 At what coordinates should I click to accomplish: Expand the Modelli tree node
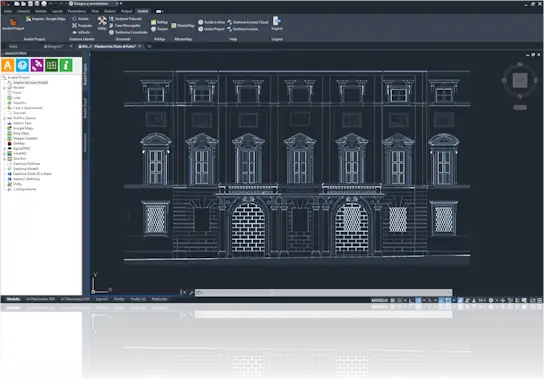point(5,88)
